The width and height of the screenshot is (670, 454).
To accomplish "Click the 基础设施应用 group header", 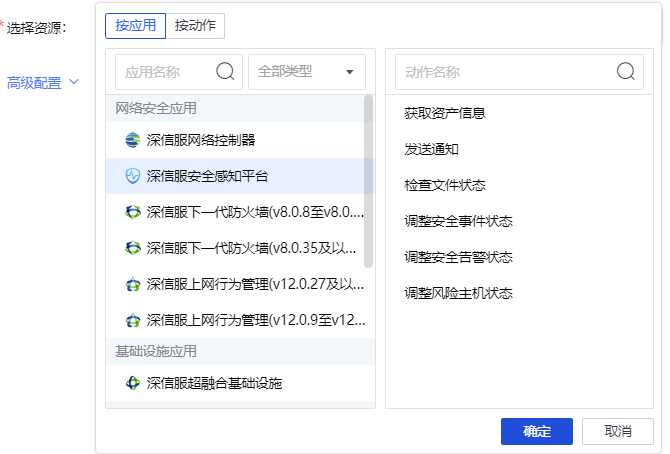I will [240, 351].
